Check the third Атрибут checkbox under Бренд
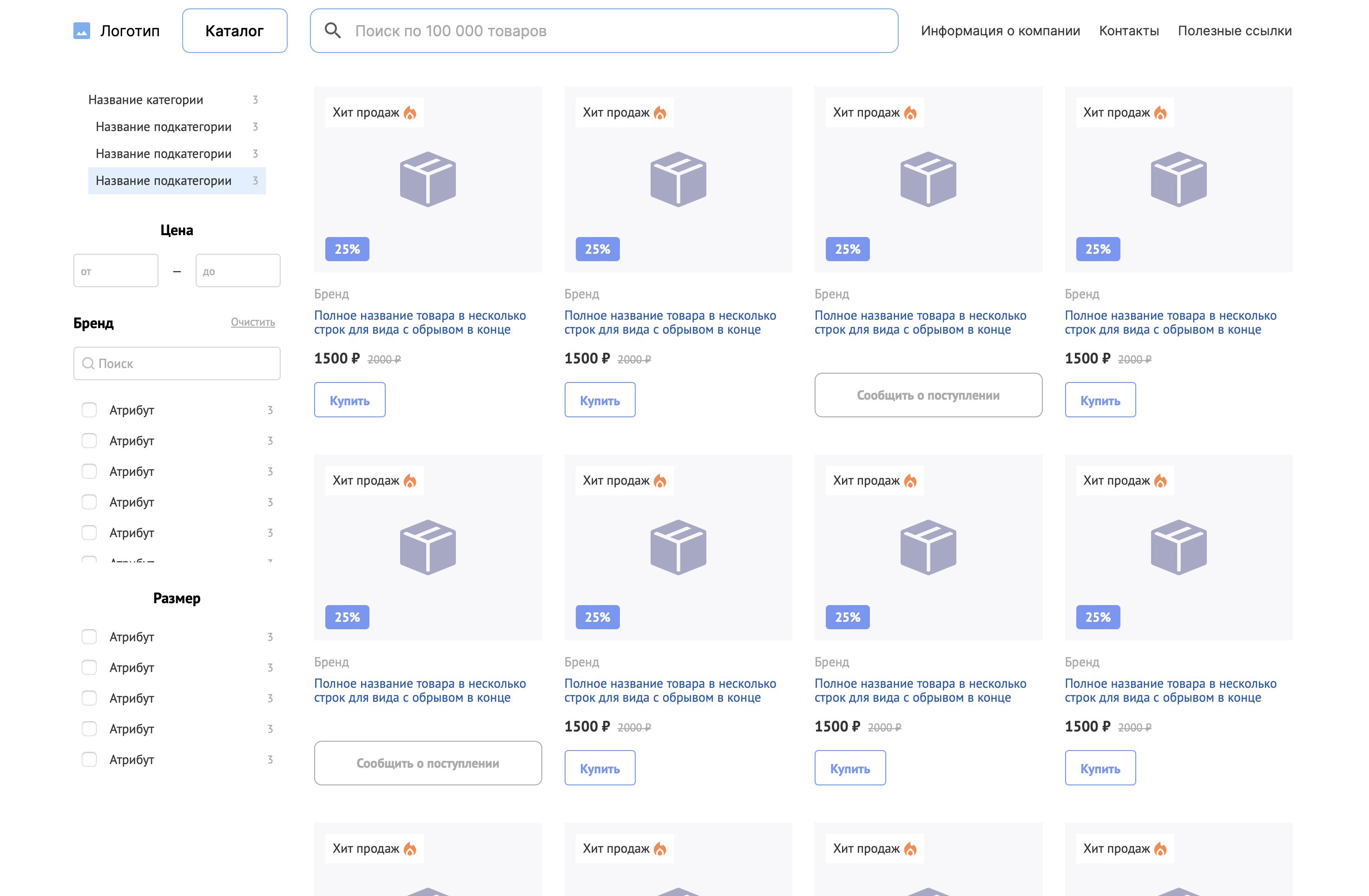Image resolution: width=1369 pixels, height=896 pixels. [89, 472]
